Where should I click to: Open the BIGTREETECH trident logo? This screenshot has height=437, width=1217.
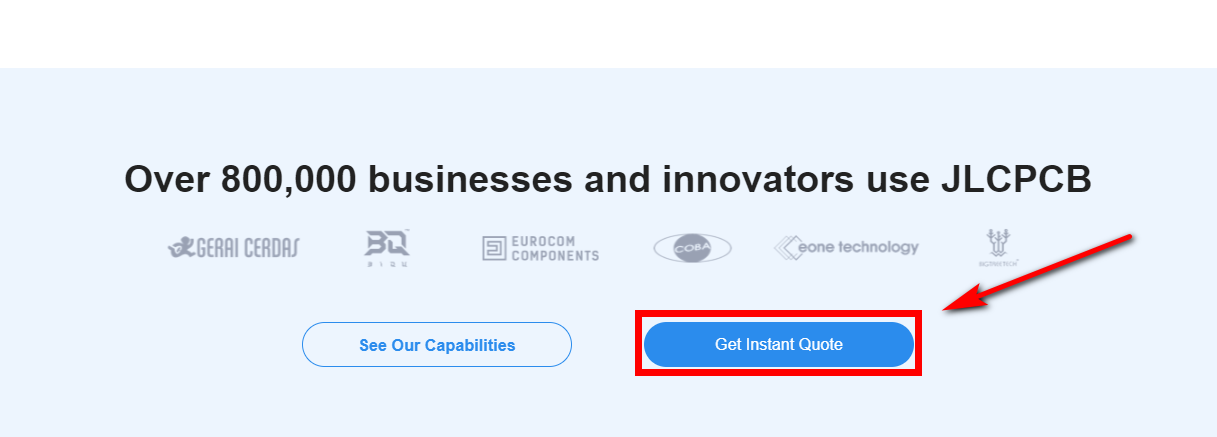[997, 248]
